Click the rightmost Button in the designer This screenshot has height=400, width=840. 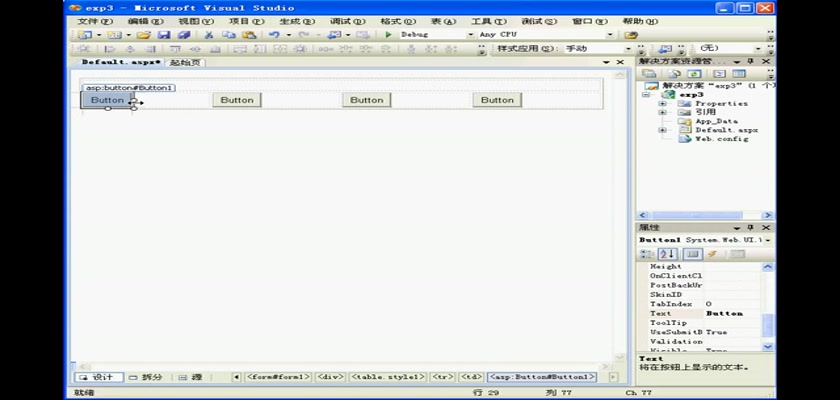[x=496, y=100]
